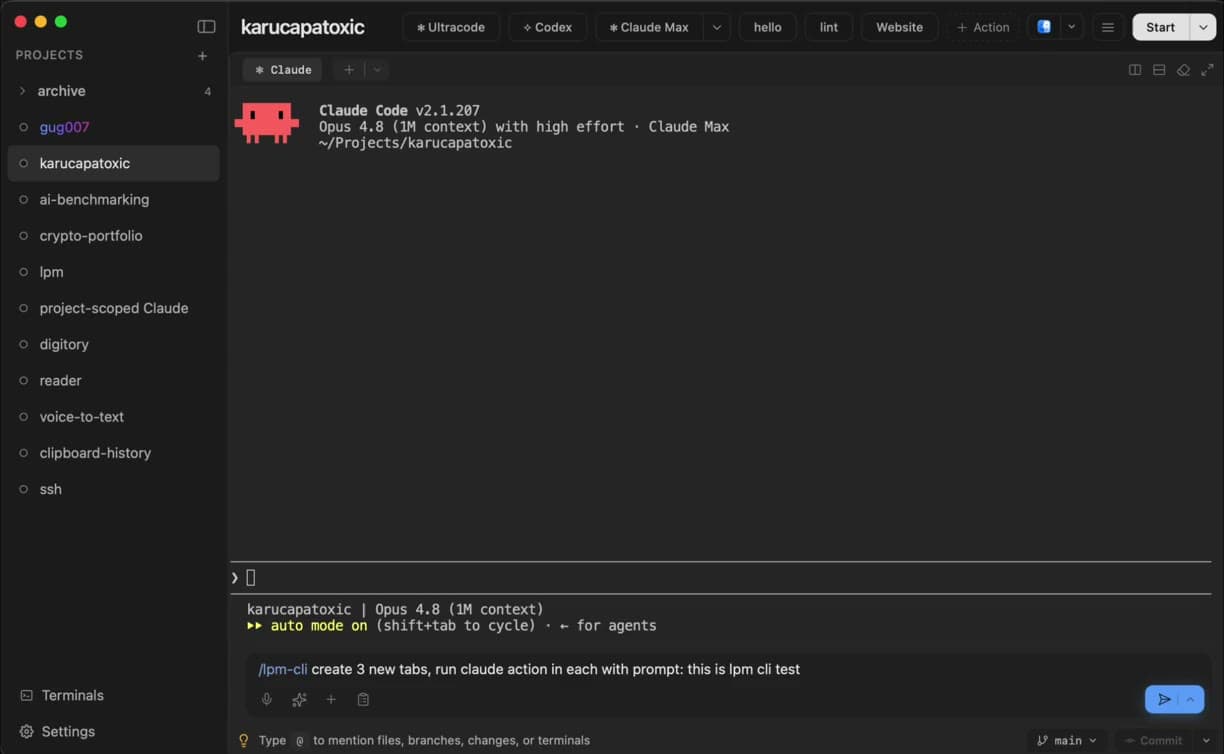Start voice input with microphone icon
The image size is (1224, 754).
(267, 700)
